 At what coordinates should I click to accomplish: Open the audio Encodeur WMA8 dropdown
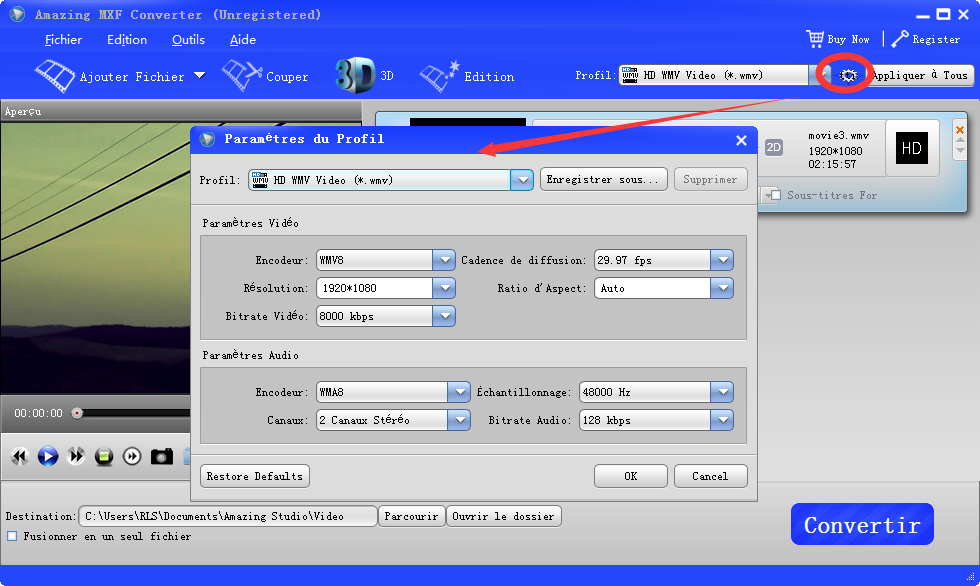459,392
